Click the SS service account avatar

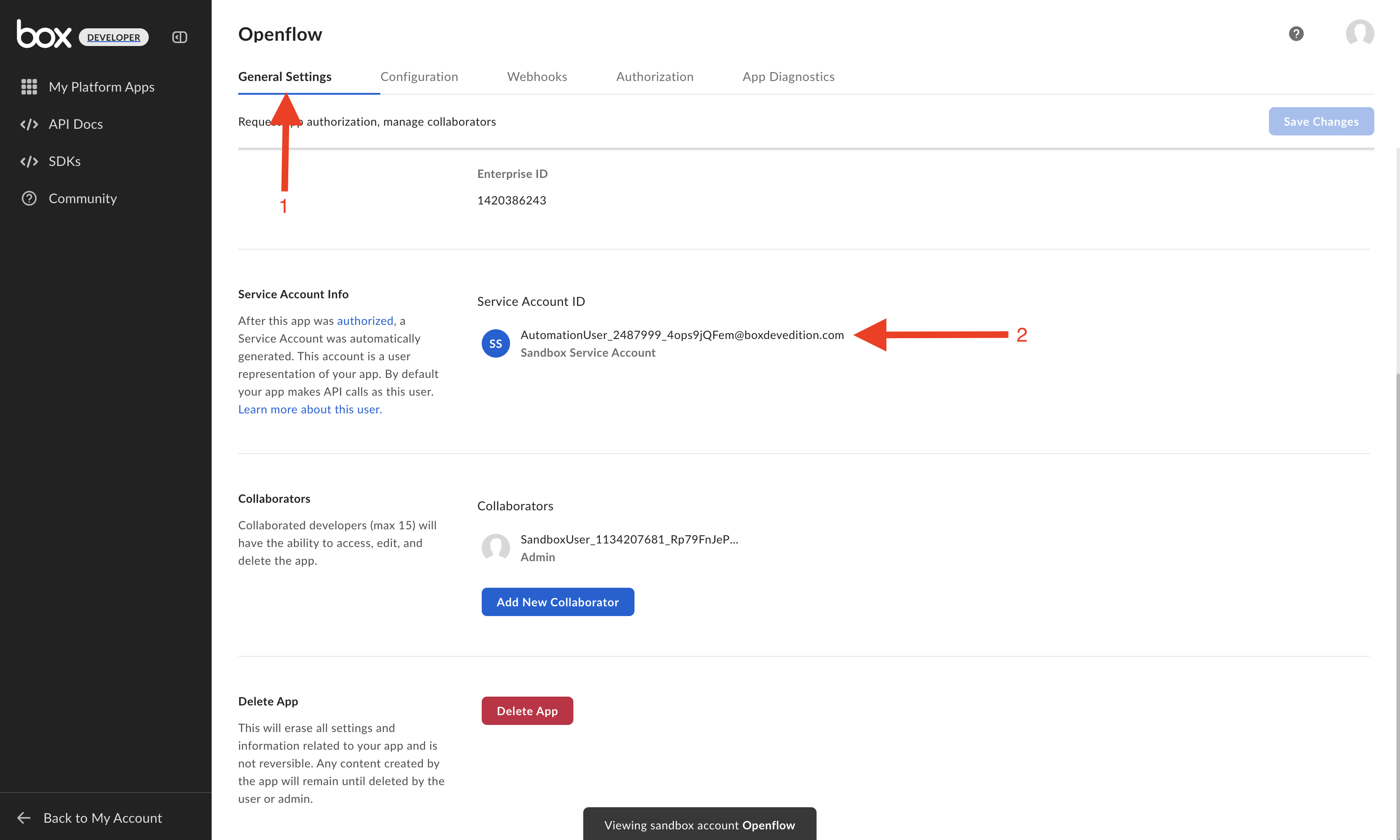pos(495,343)
